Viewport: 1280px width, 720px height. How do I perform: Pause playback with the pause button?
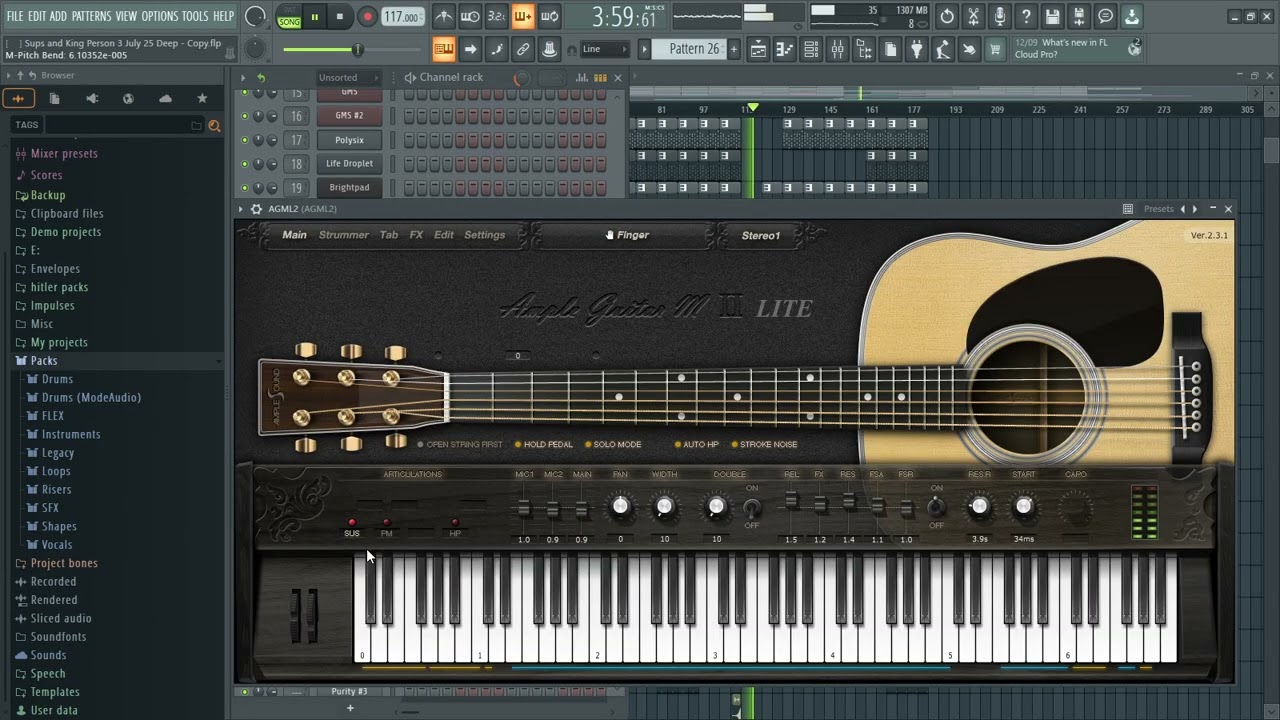[x=314, y=17]
